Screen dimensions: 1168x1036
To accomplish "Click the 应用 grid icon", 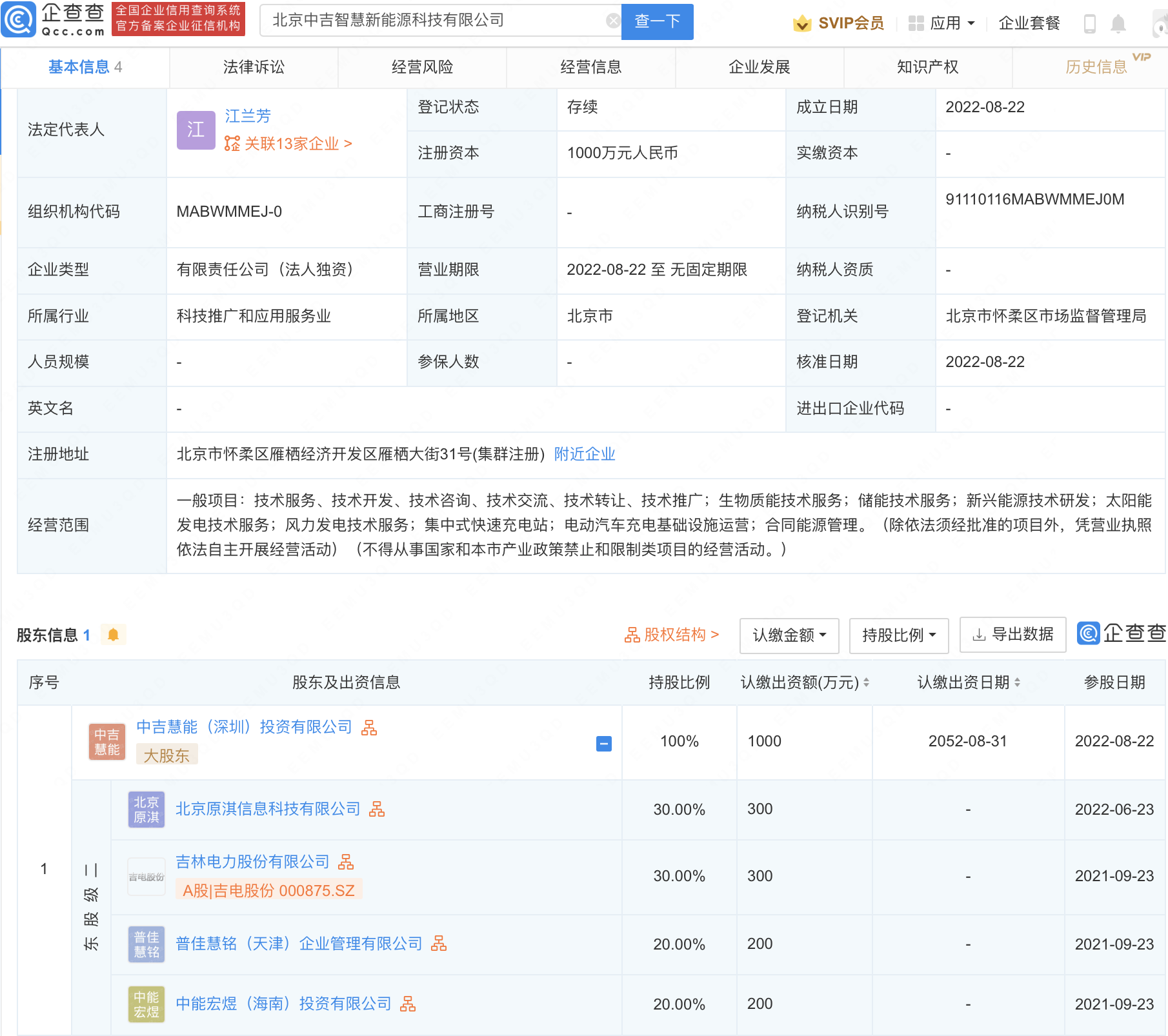I will 916,23.
